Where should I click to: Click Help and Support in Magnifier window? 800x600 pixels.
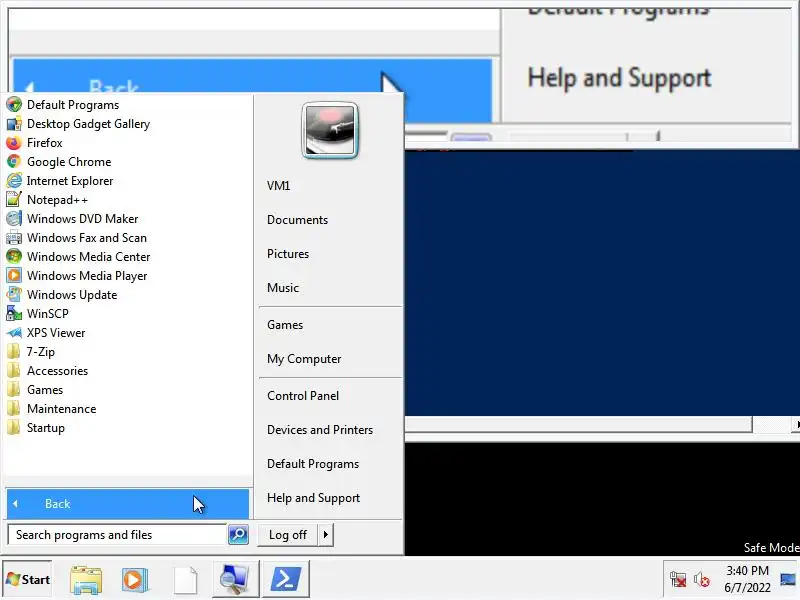[619, 78]
